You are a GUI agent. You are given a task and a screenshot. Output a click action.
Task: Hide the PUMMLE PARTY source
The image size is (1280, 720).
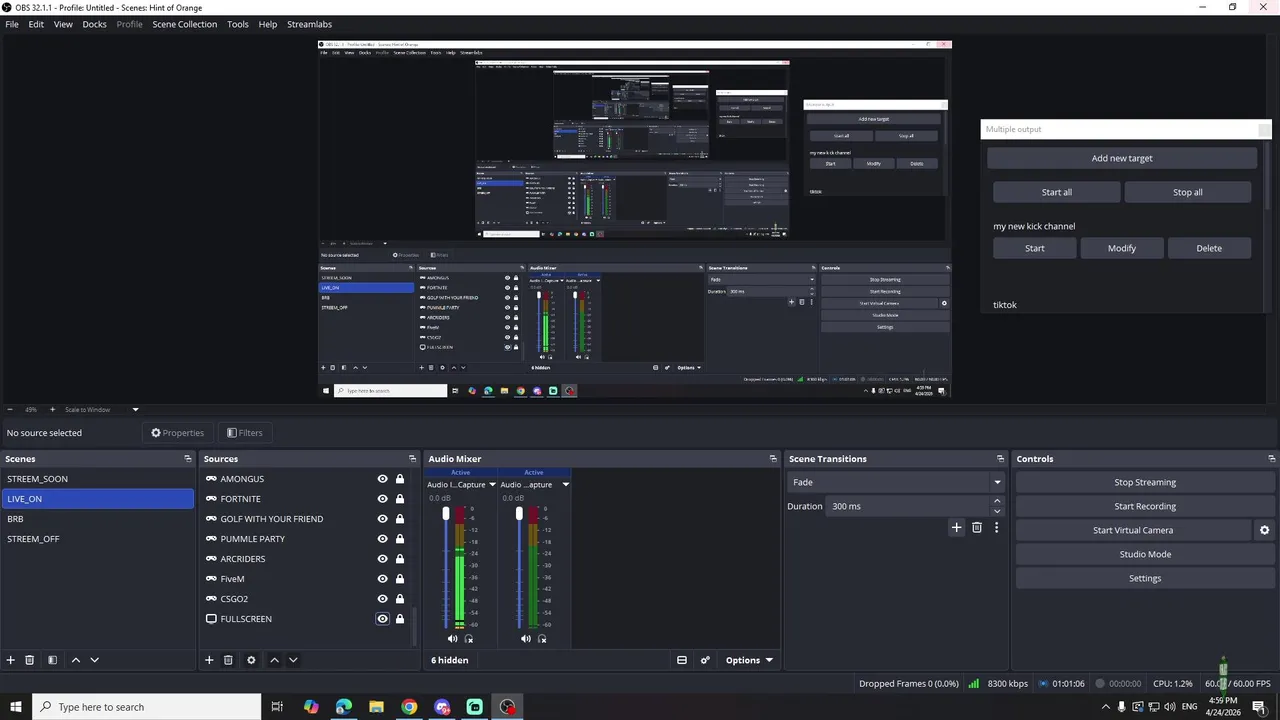point(382,539)
